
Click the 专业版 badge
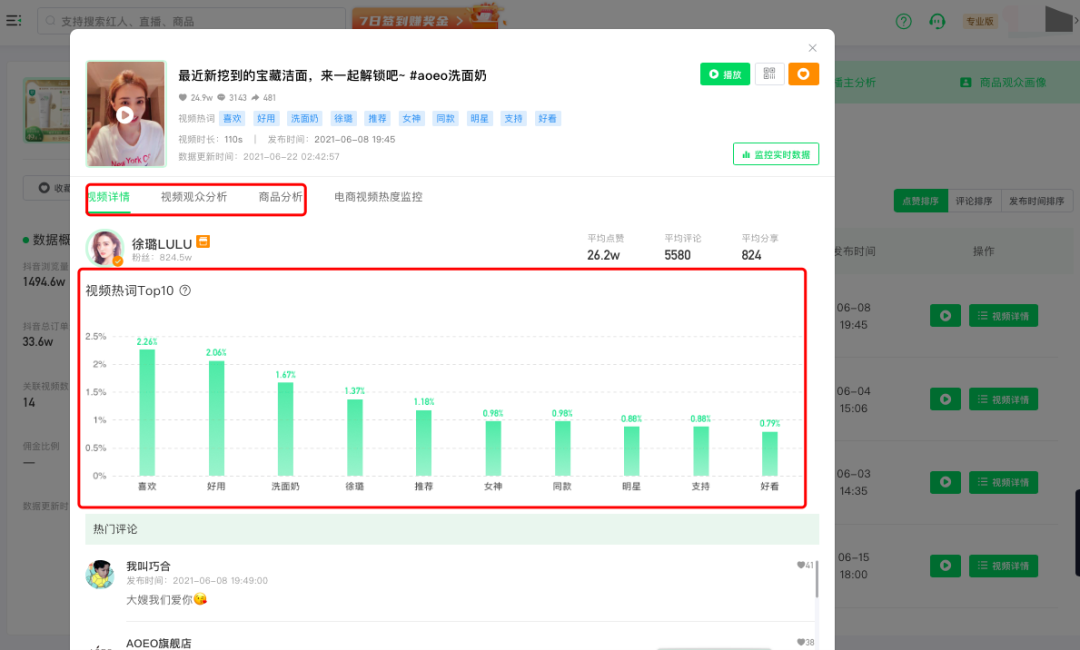pos(979,21)
